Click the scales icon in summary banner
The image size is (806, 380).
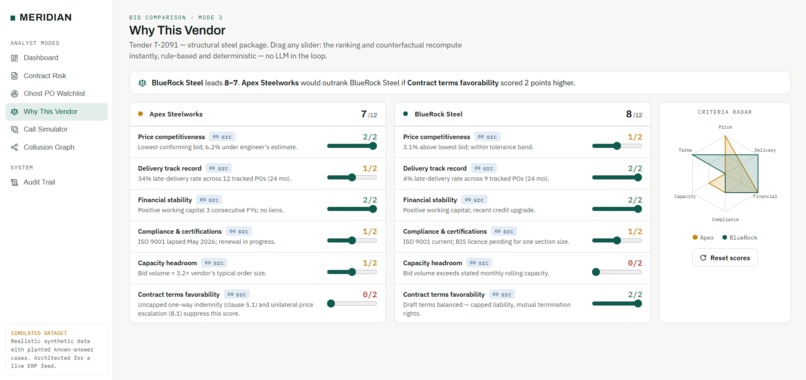[x=142, y=83]
